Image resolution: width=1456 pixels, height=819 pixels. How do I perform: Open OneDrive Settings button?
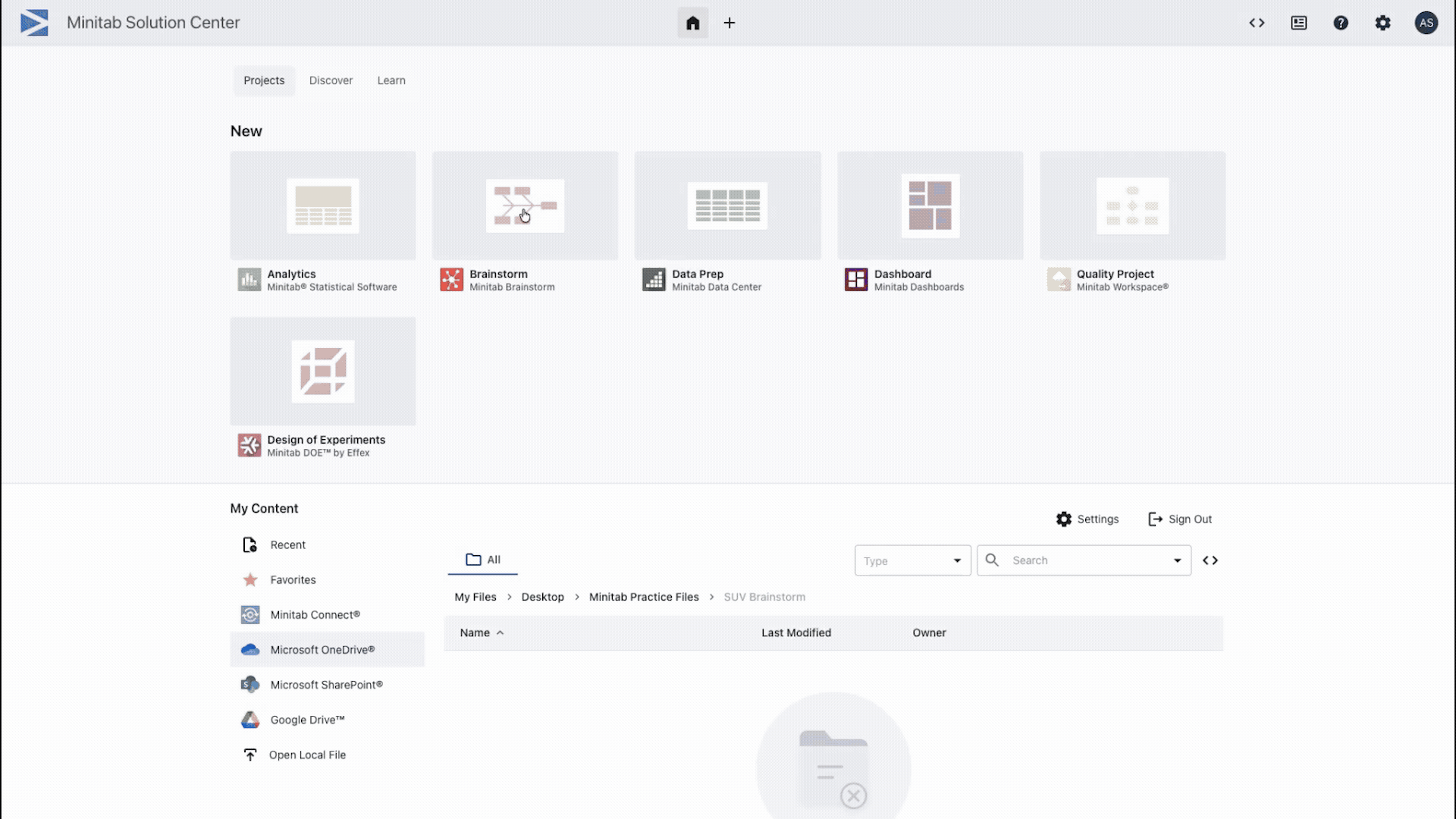pyautogui.click(x=1087, y=519)
